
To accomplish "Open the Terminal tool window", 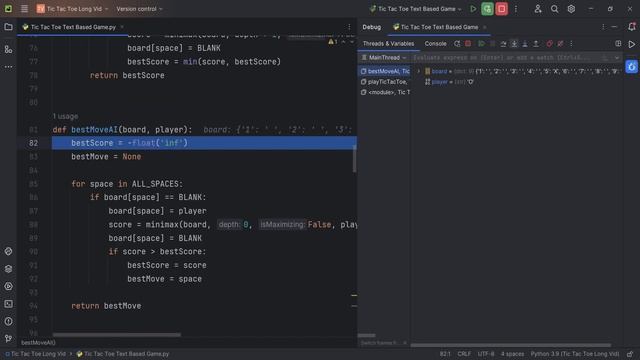I will click(8, 304).
